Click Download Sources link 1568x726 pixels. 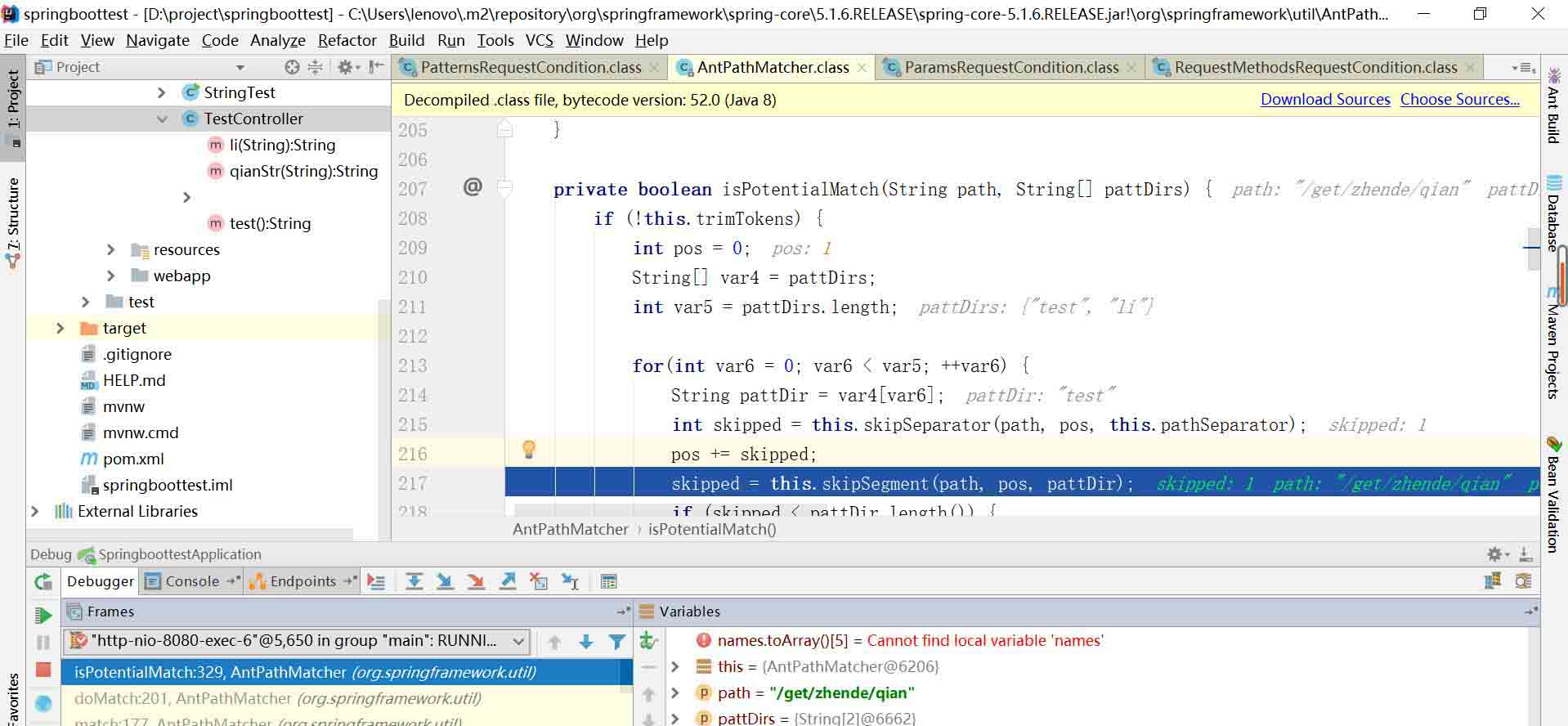click(1325, 100)
